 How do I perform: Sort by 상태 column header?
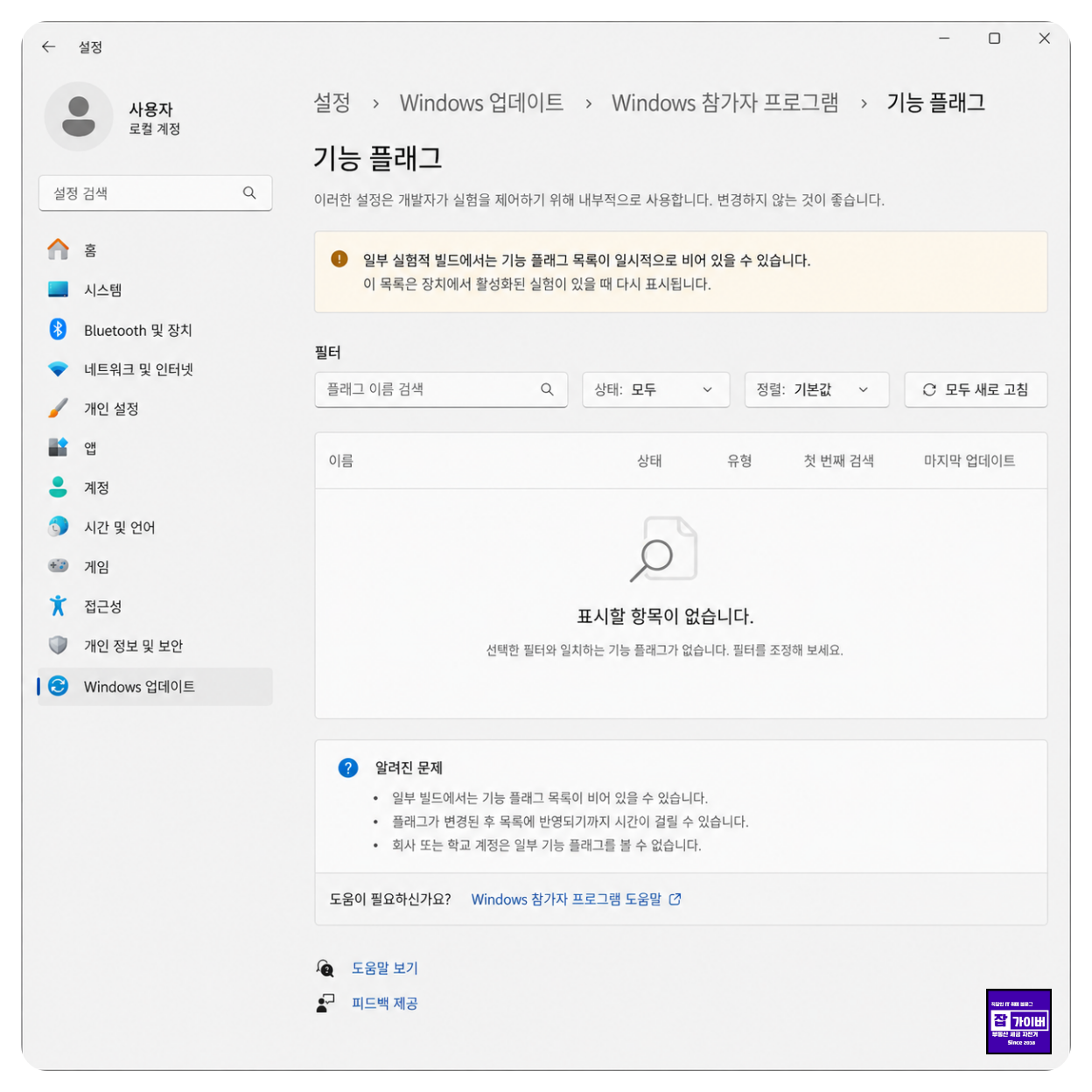649,460
